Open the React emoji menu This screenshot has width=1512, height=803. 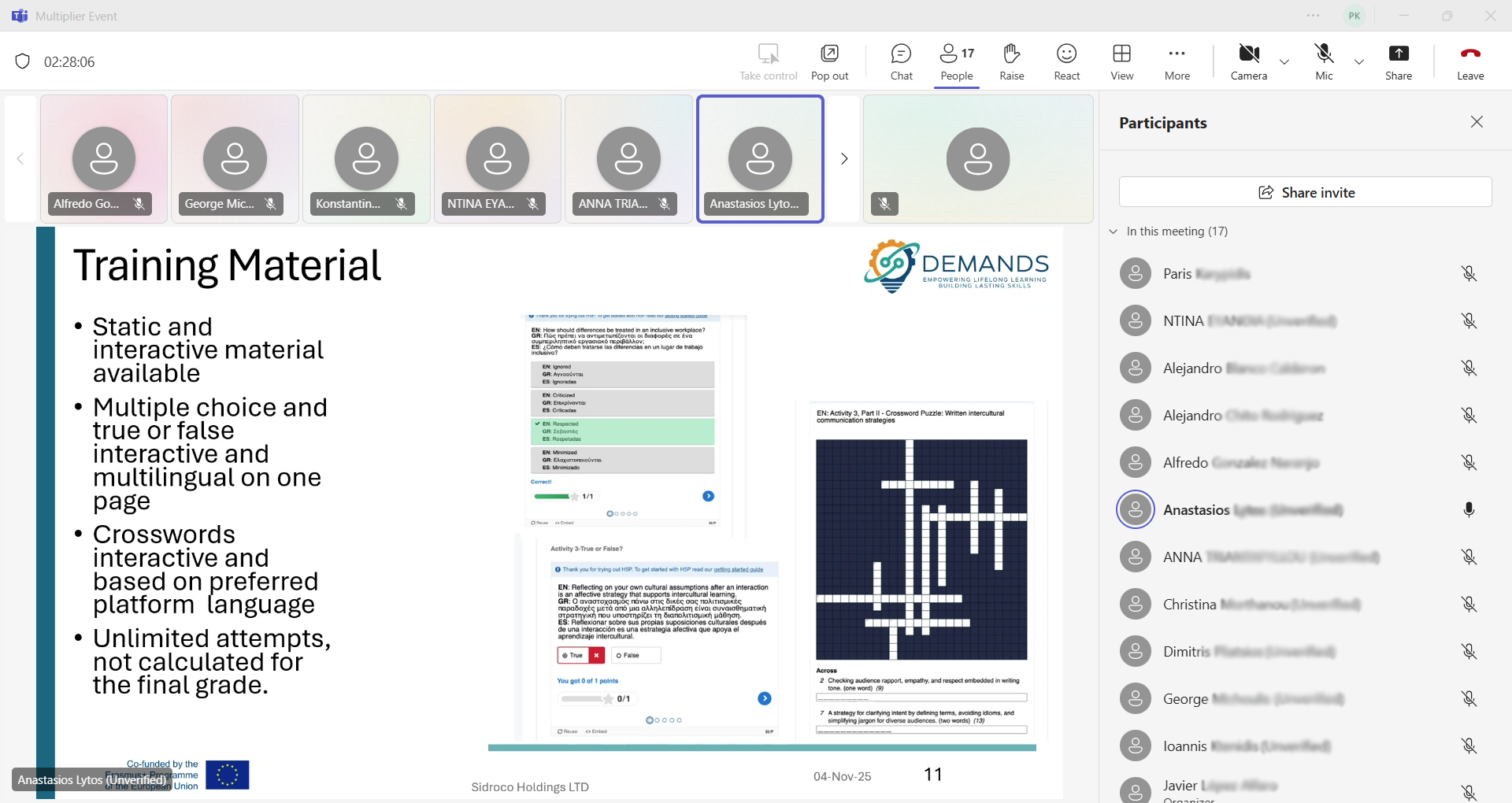coord(1066,61)
